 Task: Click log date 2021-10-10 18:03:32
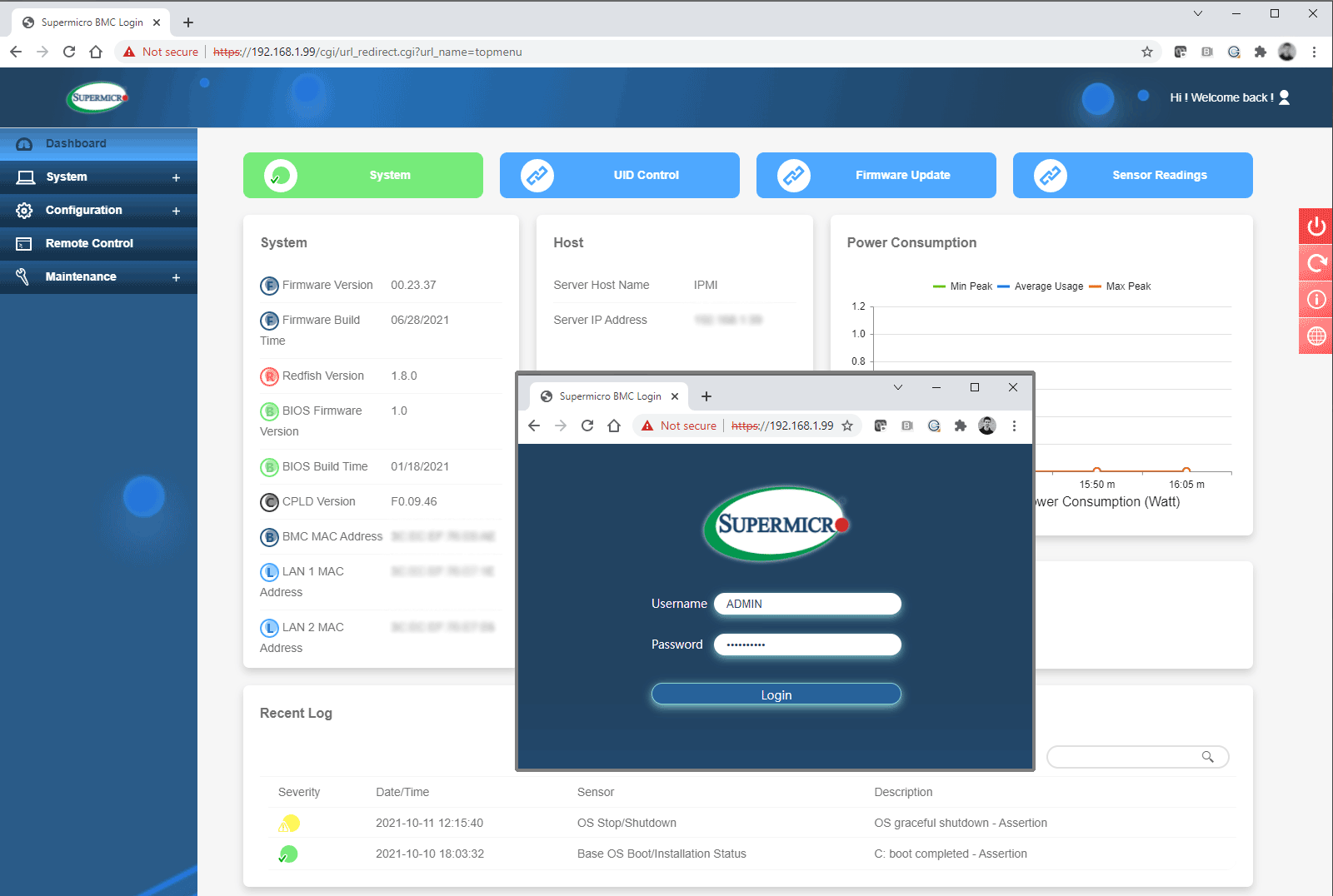click(x=430, y=854)
